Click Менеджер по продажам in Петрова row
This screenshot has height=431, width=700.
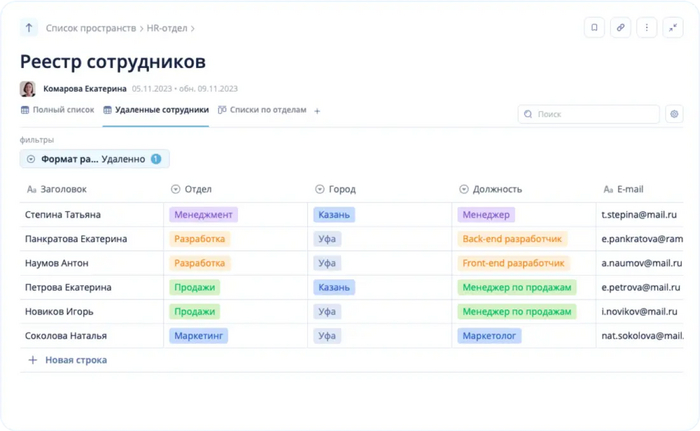(x=517, y=287)
